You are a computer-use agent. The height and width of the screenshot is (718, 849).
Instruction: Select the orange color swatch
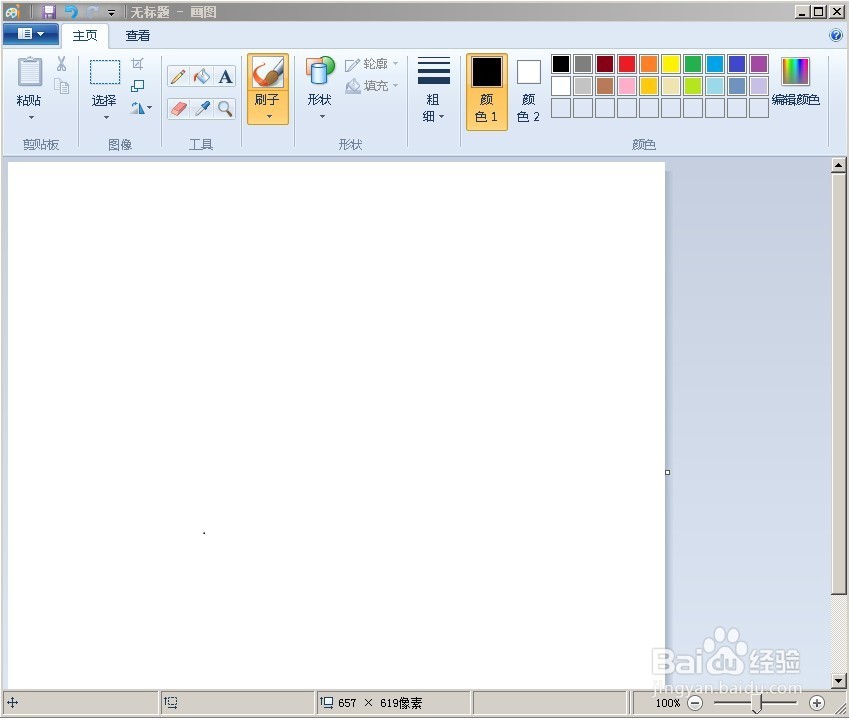click(649, 64)
